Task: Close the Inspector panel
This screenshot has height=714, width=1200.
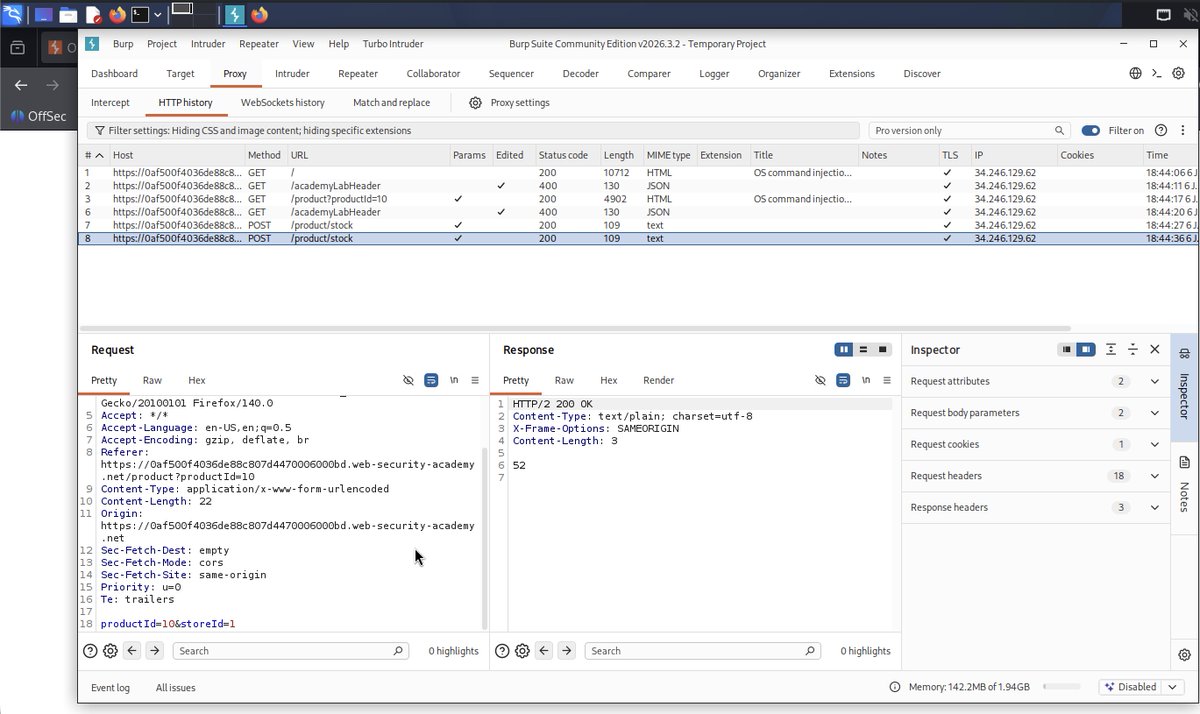Action: coord(1155,349)
